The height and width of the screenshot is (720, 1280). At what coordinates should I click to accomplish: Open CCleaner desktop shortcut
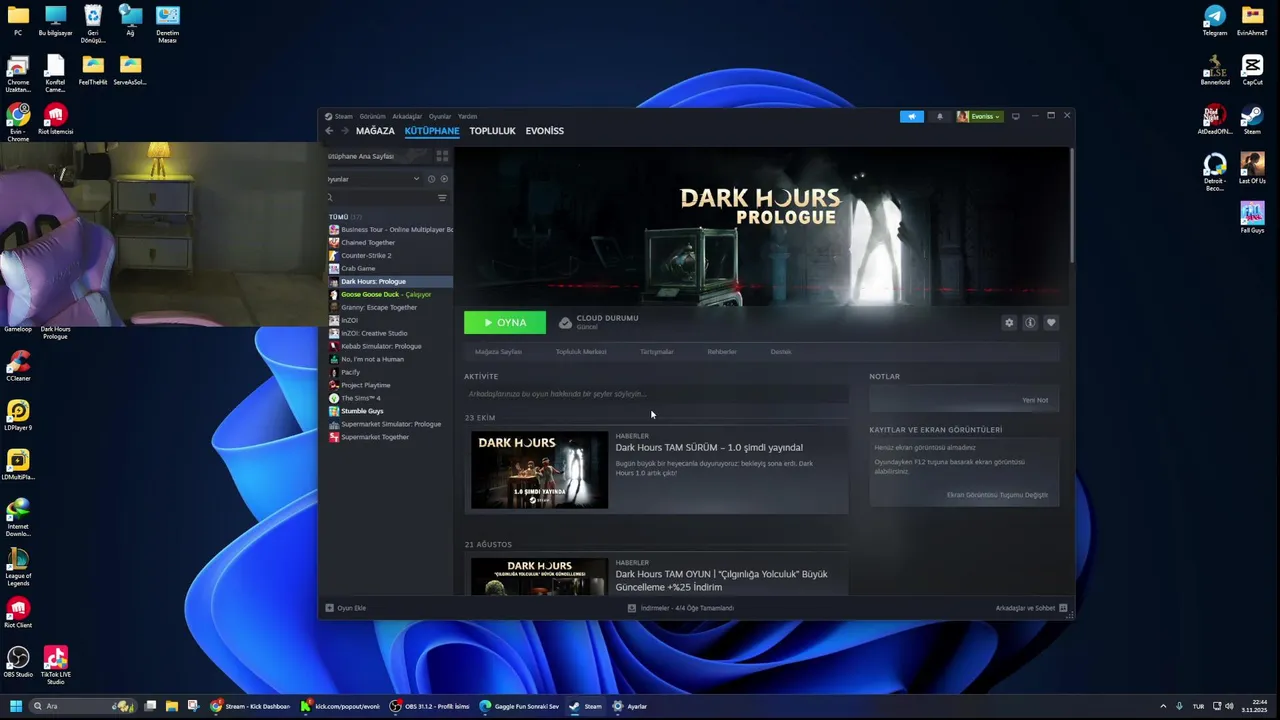[x=18, y=366]
